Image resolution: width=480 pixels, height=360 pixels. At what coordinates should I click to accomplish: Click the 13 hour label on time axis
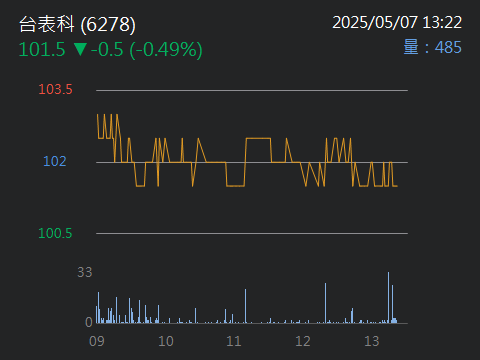(x=372, y=341)
